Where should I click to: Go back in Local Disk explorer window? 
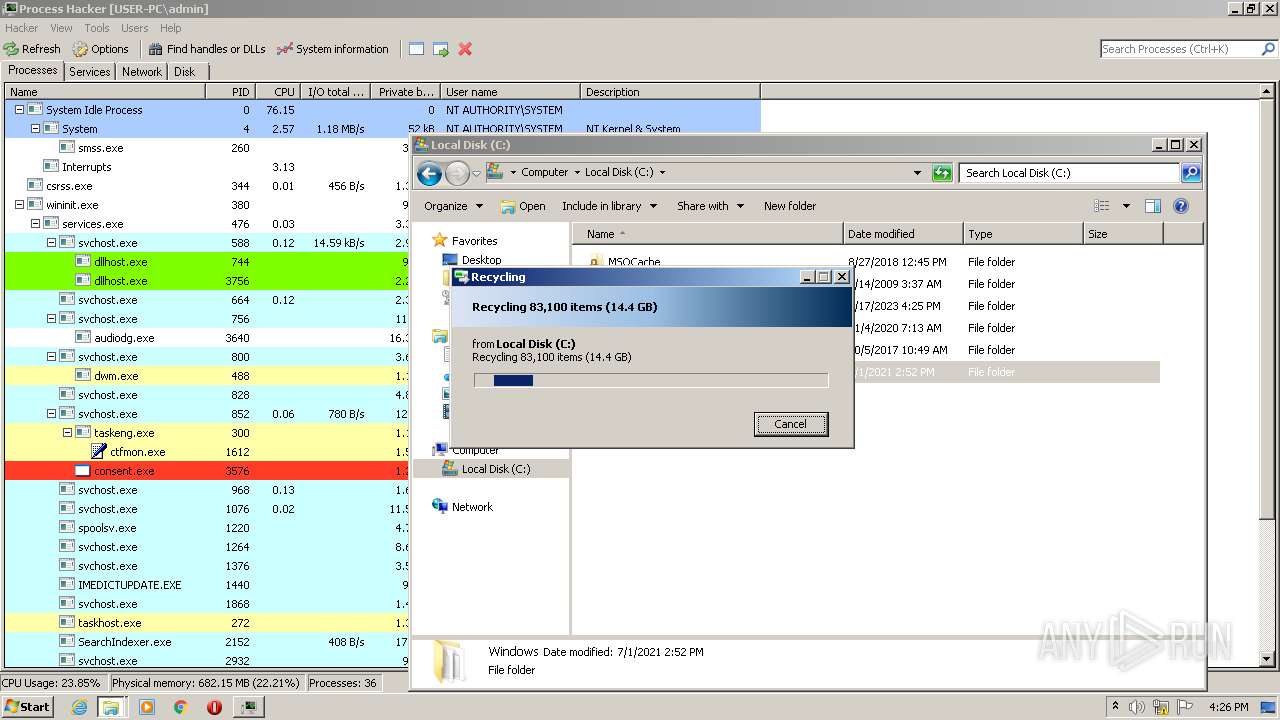[430, 174]
